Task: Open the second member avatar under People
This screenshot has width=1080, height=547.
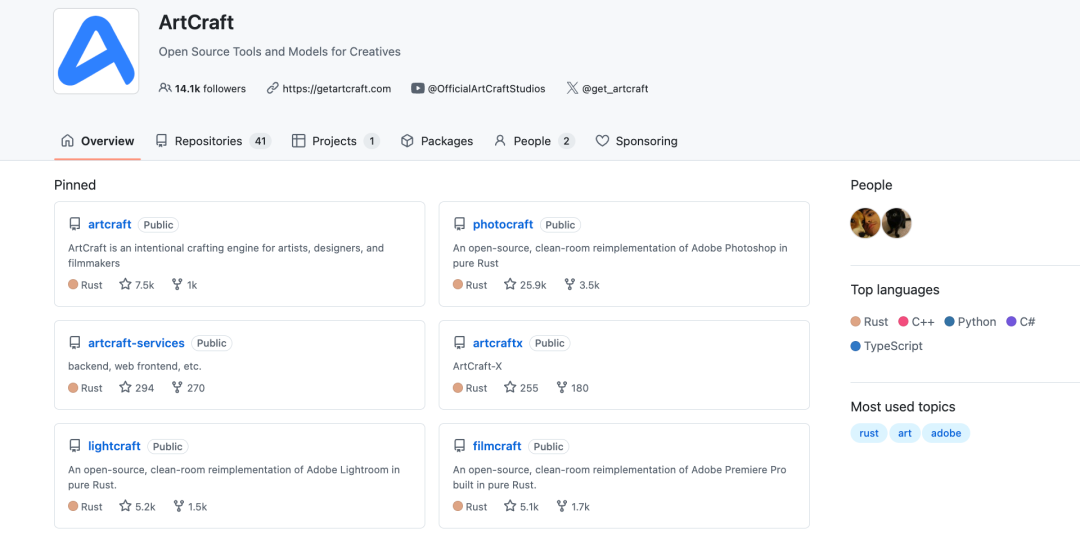Action: (897, 223)
